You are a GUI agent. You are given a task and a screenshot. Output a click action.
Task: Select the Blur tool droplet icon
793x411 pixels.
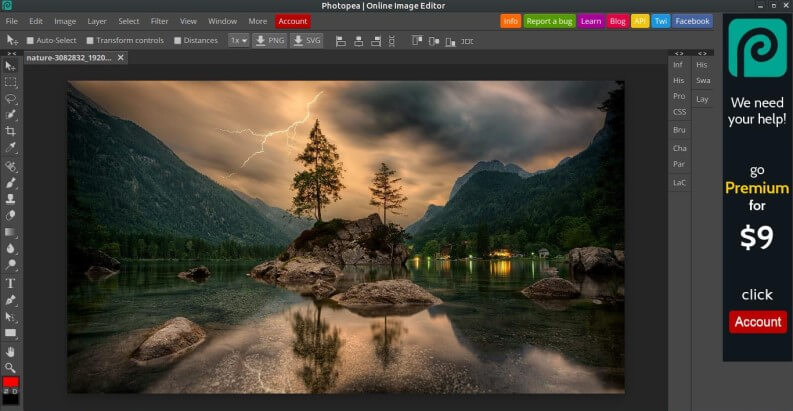click(10, 248)
